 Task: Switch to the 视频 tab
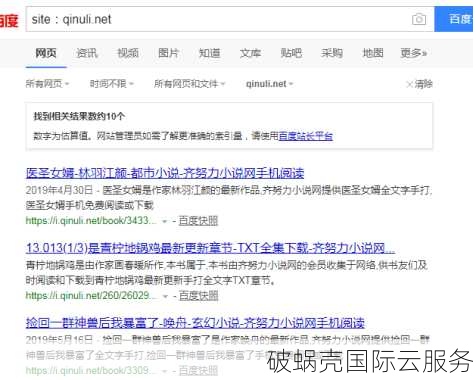pyautogui.click(x=128, y=53)
